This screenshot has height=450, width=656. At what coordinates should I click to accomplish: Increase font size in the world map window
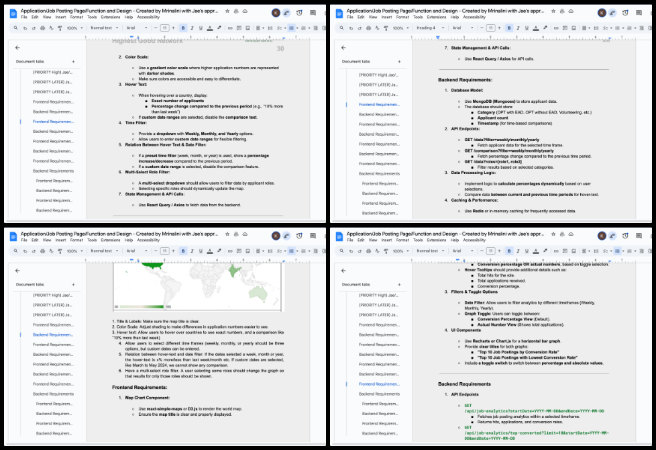[x=173, y=251]
